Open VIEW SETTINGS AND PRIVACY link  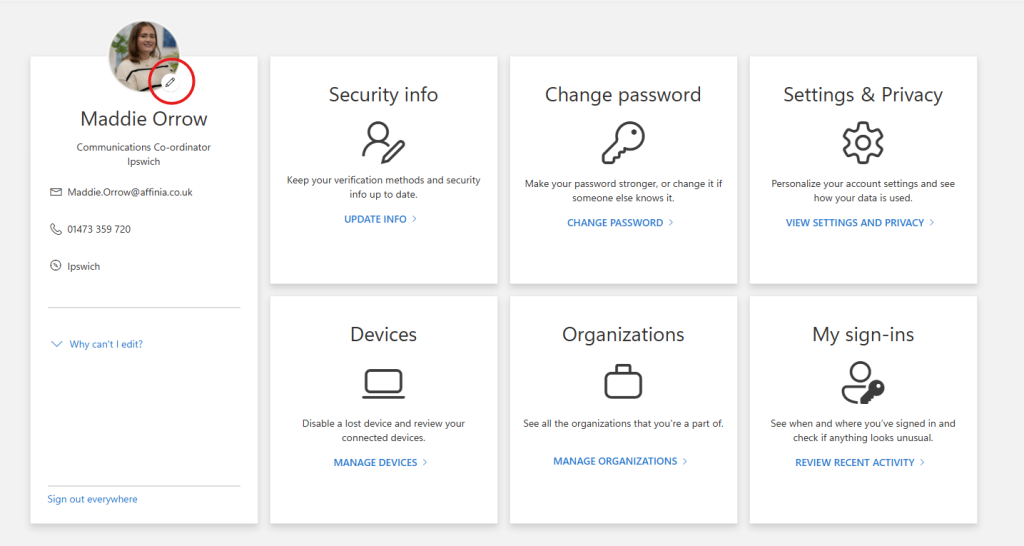(x=855, y=223)
